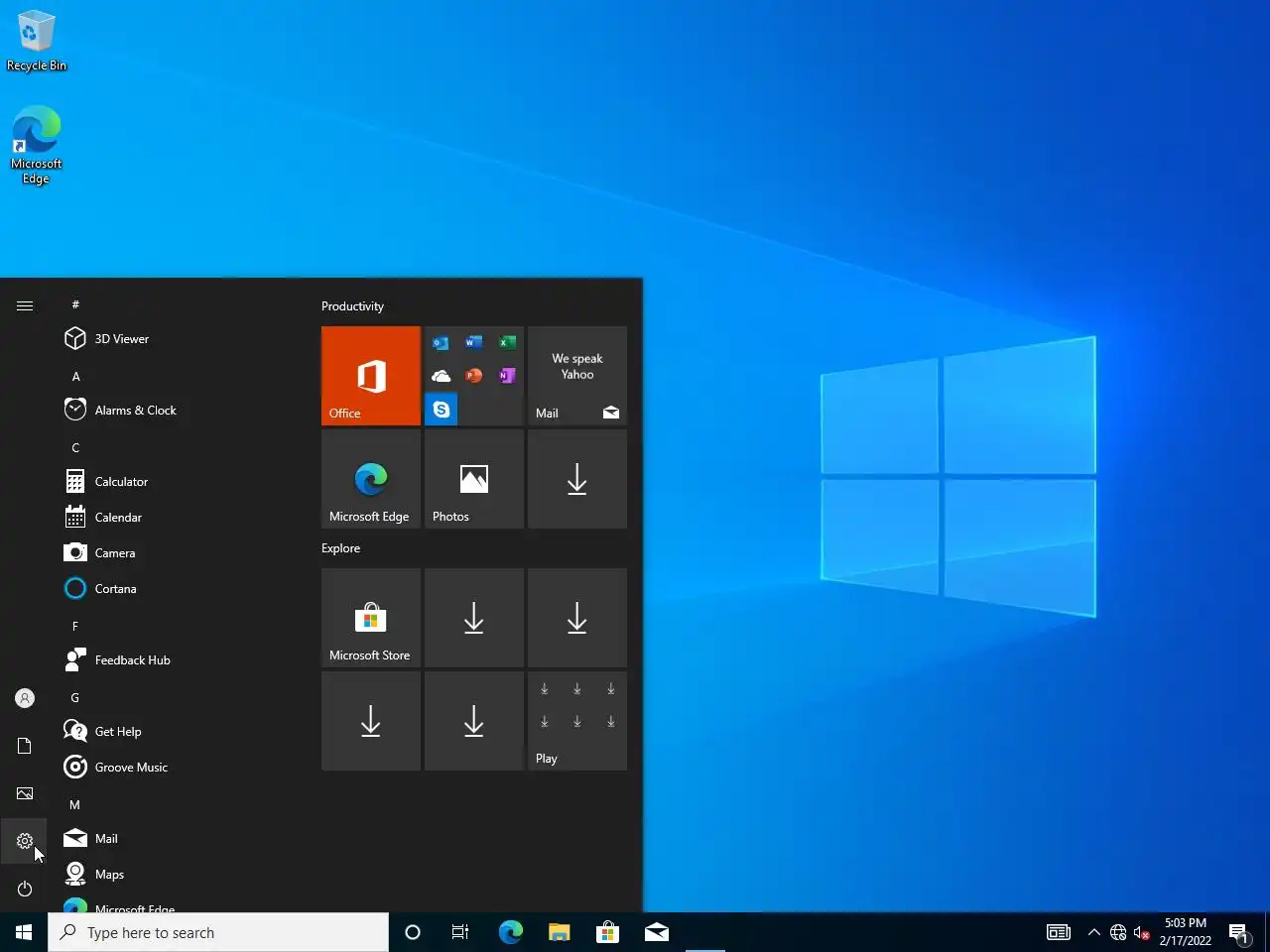Image resolution: width=1270 pixels, height=952 pixels.
Task: Open the Microsoft Edge tile
Action: pos(371,479)
